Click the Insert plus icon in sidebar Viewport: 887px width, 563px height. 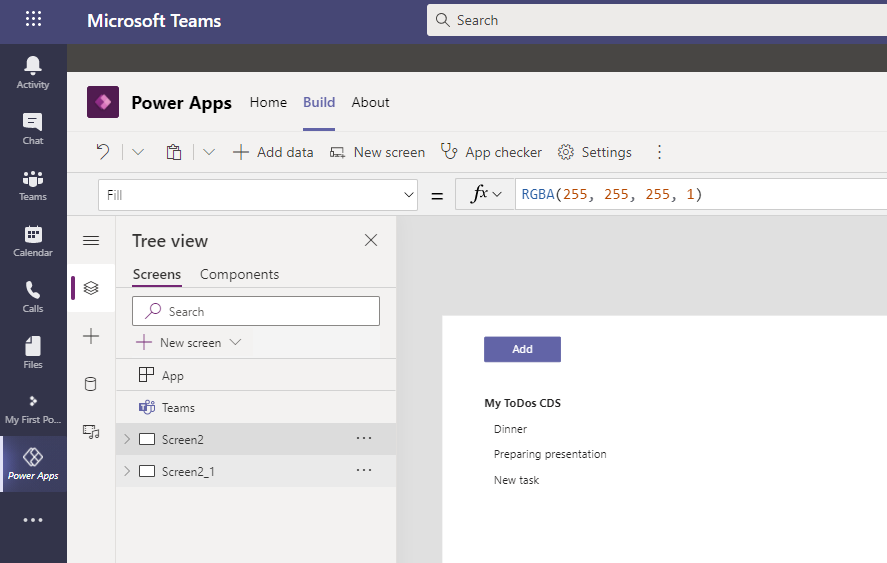click(91, 337)
